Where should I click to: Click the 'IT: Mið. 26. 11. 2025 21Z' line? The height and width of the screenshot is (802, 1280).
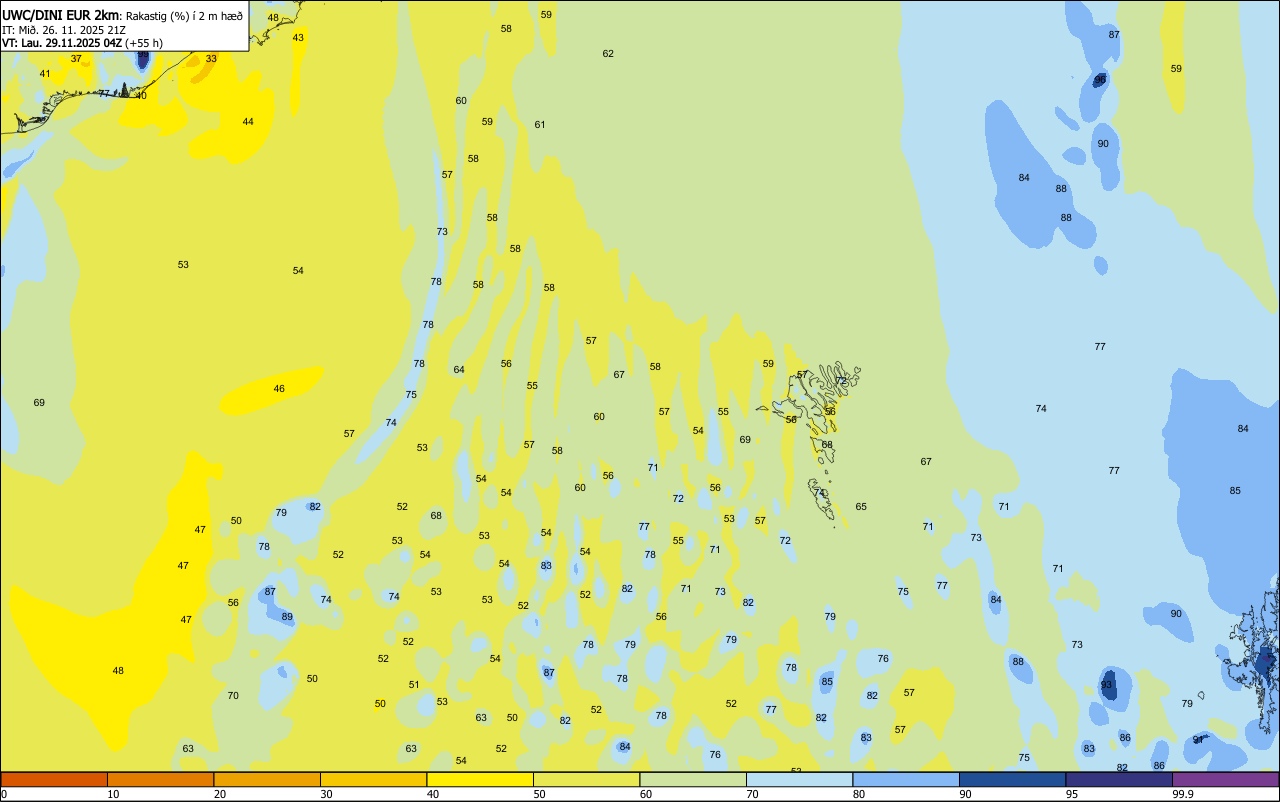point(64,29)
